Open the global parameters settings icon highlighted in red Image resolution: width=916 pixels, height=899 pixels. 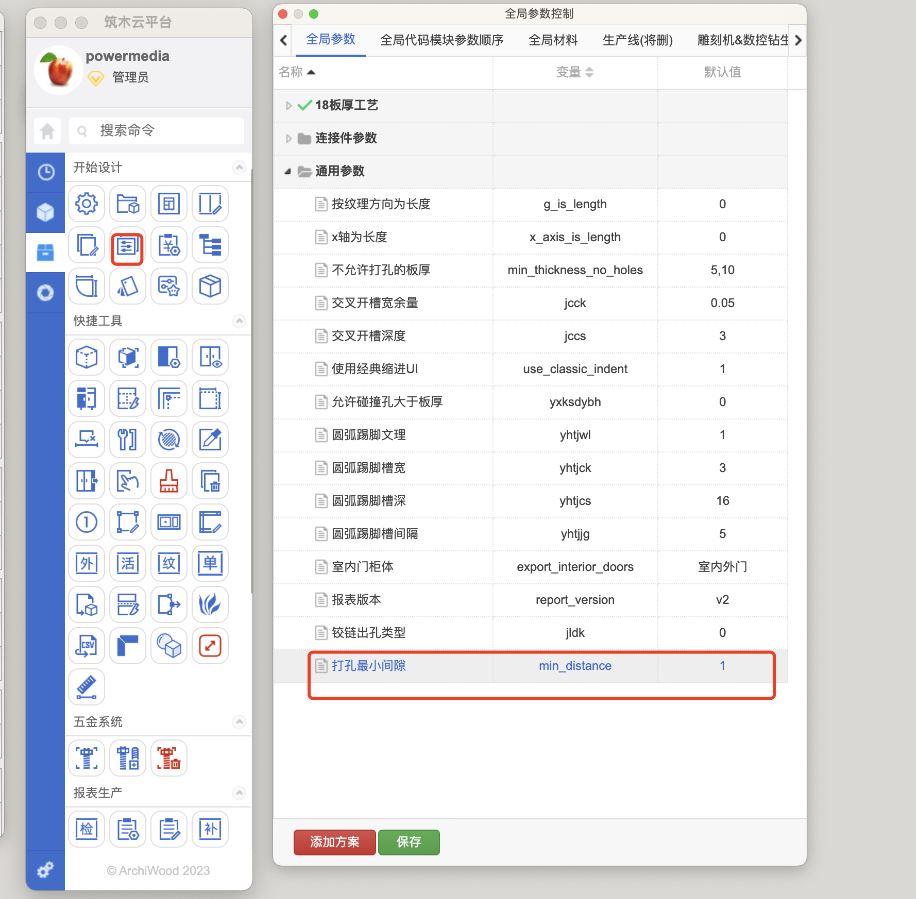127,245
